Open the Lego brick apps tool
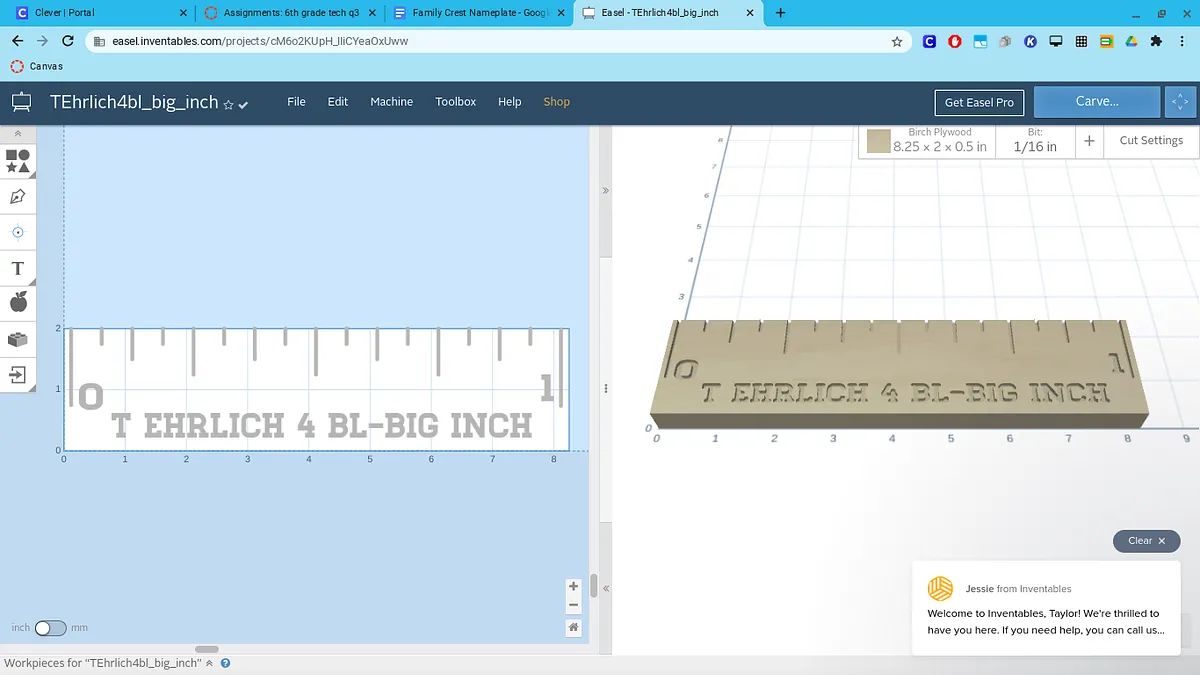This screenshot has height=675, width=1200. click(17, 340)
